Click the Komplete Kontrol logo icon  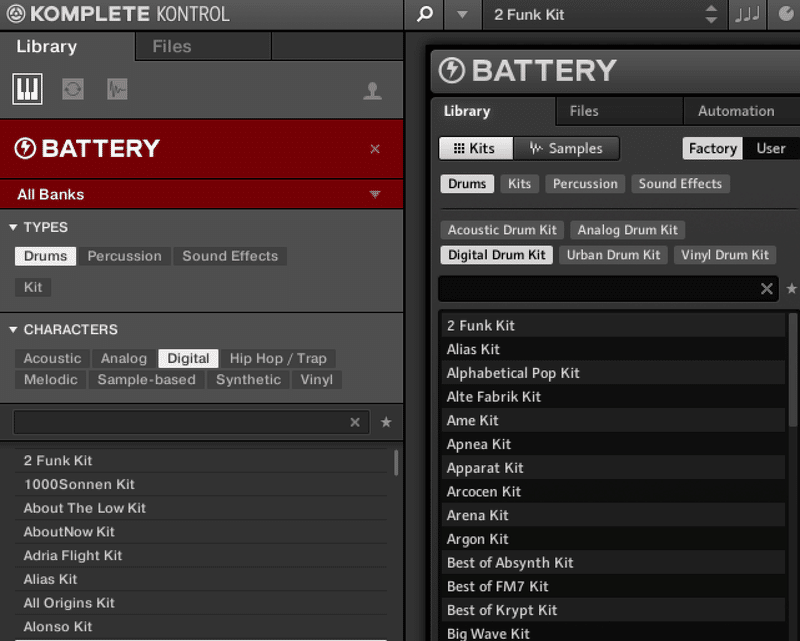15,14
